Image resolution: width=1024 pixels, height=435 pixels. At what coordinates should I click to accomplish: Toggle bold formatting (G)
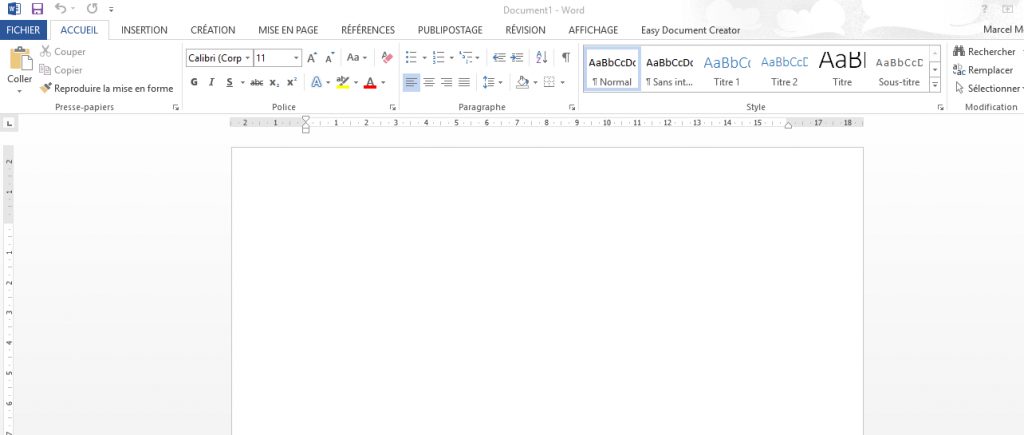194,82
